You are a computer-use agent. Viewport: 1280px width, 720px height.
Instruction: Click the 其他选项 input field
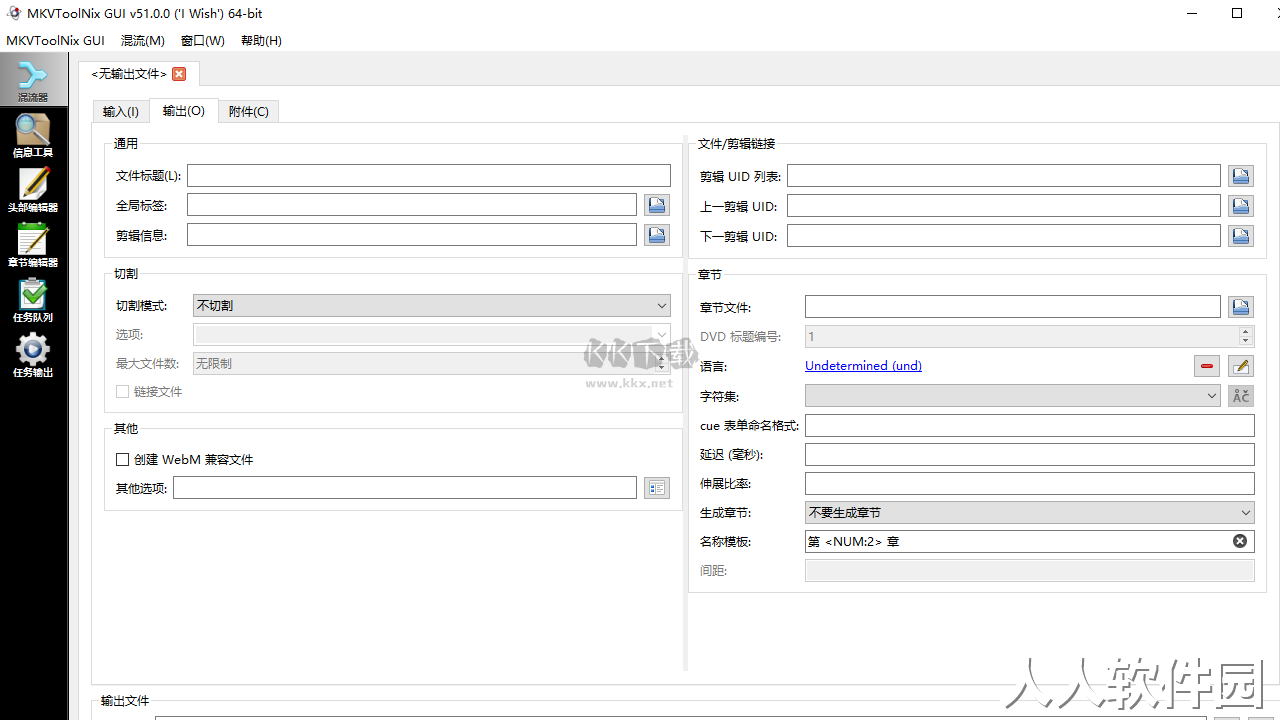coord(405,488)
